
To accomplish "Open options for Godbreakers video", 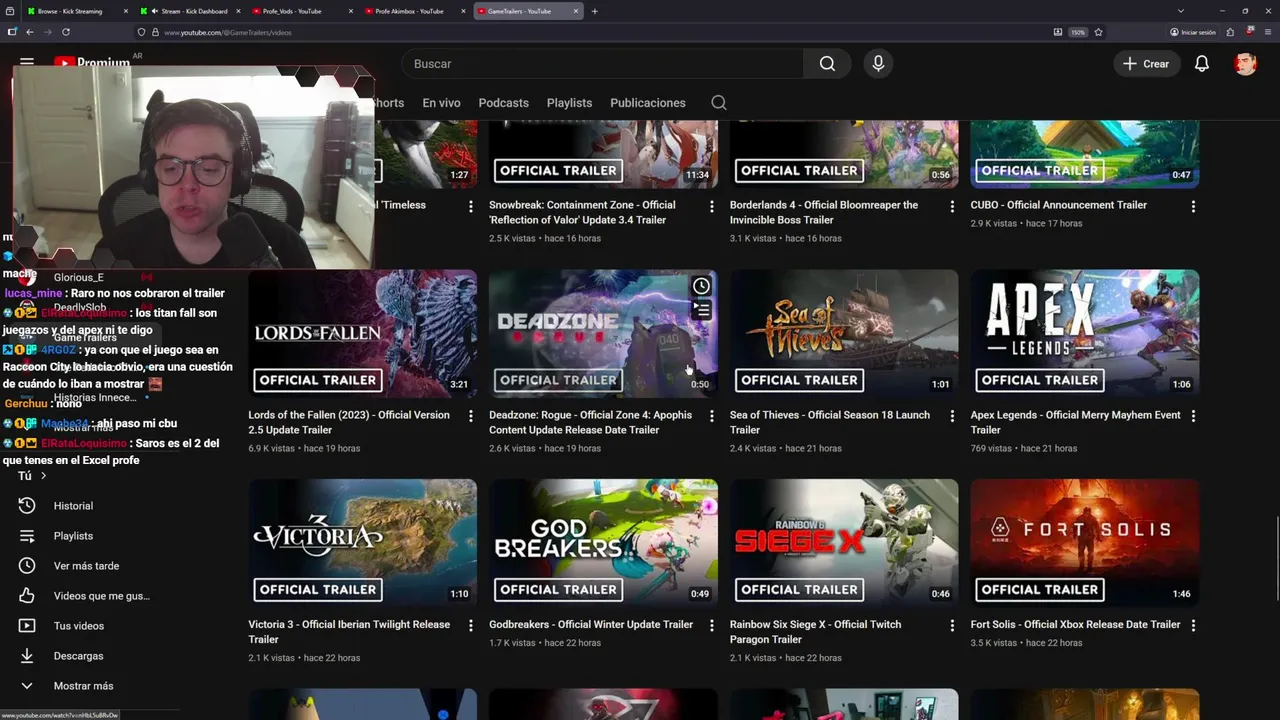I will (712, 625).
